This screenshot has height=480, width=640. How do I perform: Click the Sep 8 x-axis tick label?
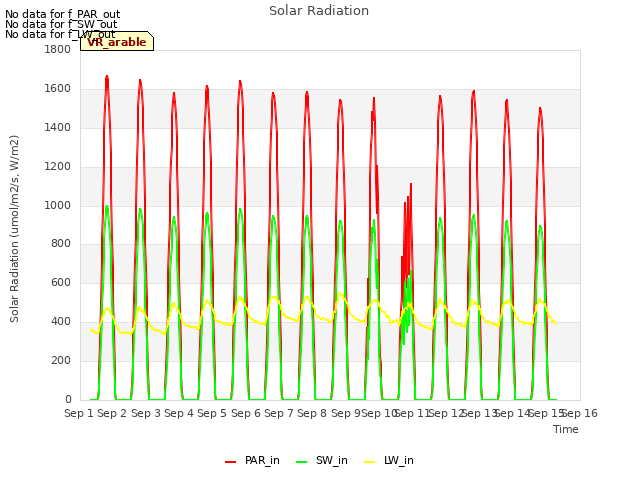pyautogui.click(x=312, y=413)
